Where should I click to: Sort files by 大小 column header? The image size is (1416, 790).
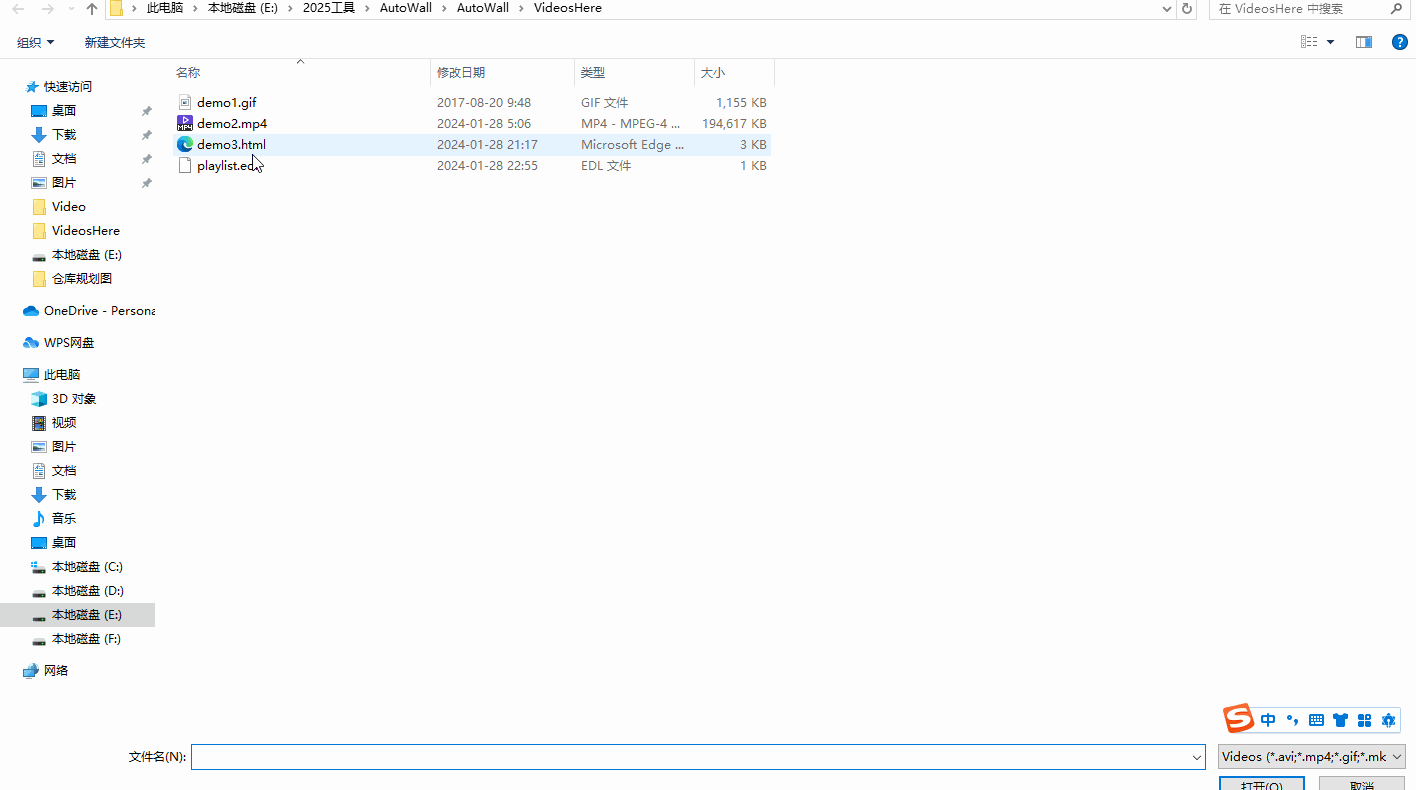coord(712,73)
